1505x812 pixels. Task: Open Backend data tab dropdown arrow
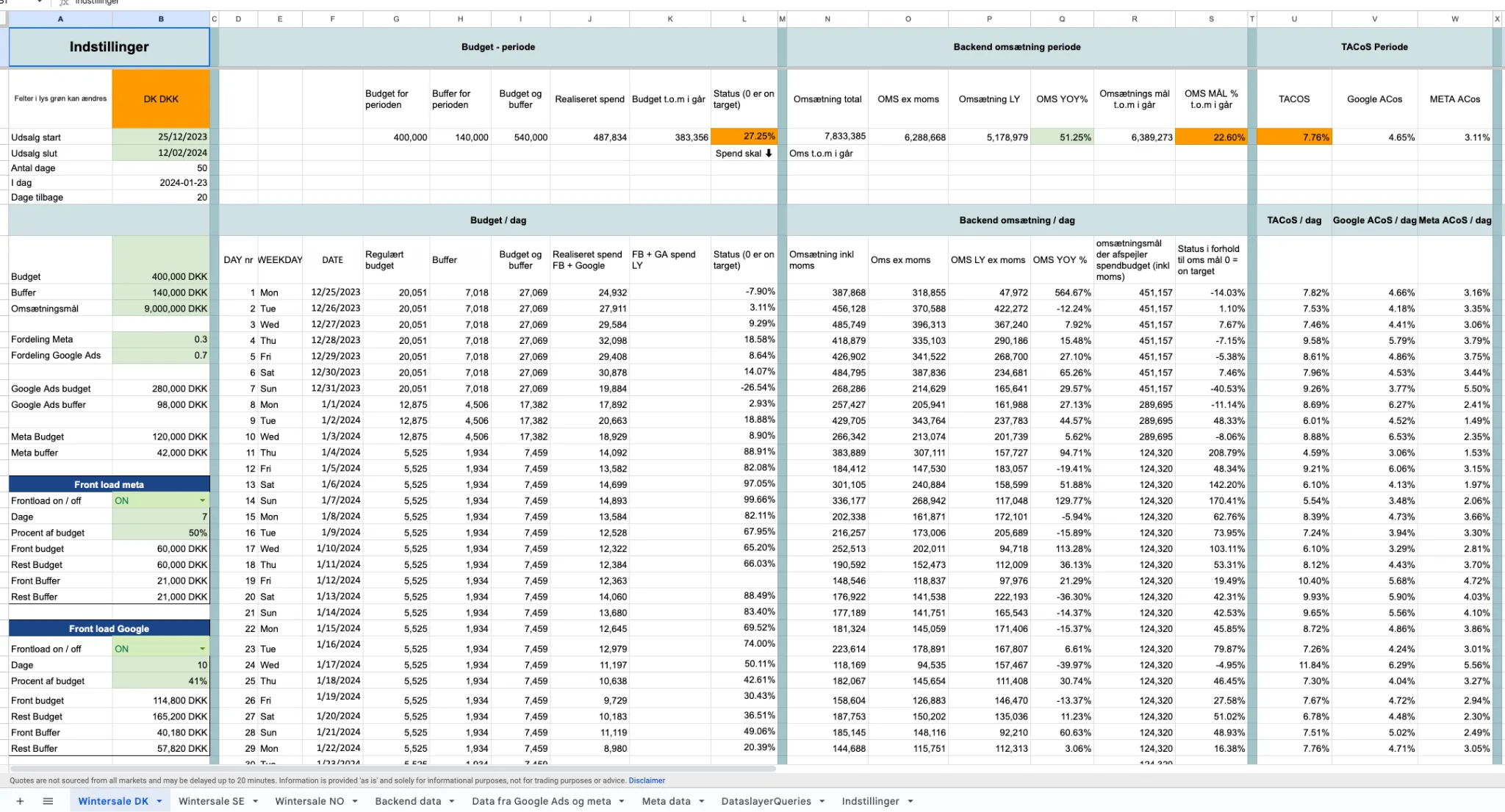point(451,801)
